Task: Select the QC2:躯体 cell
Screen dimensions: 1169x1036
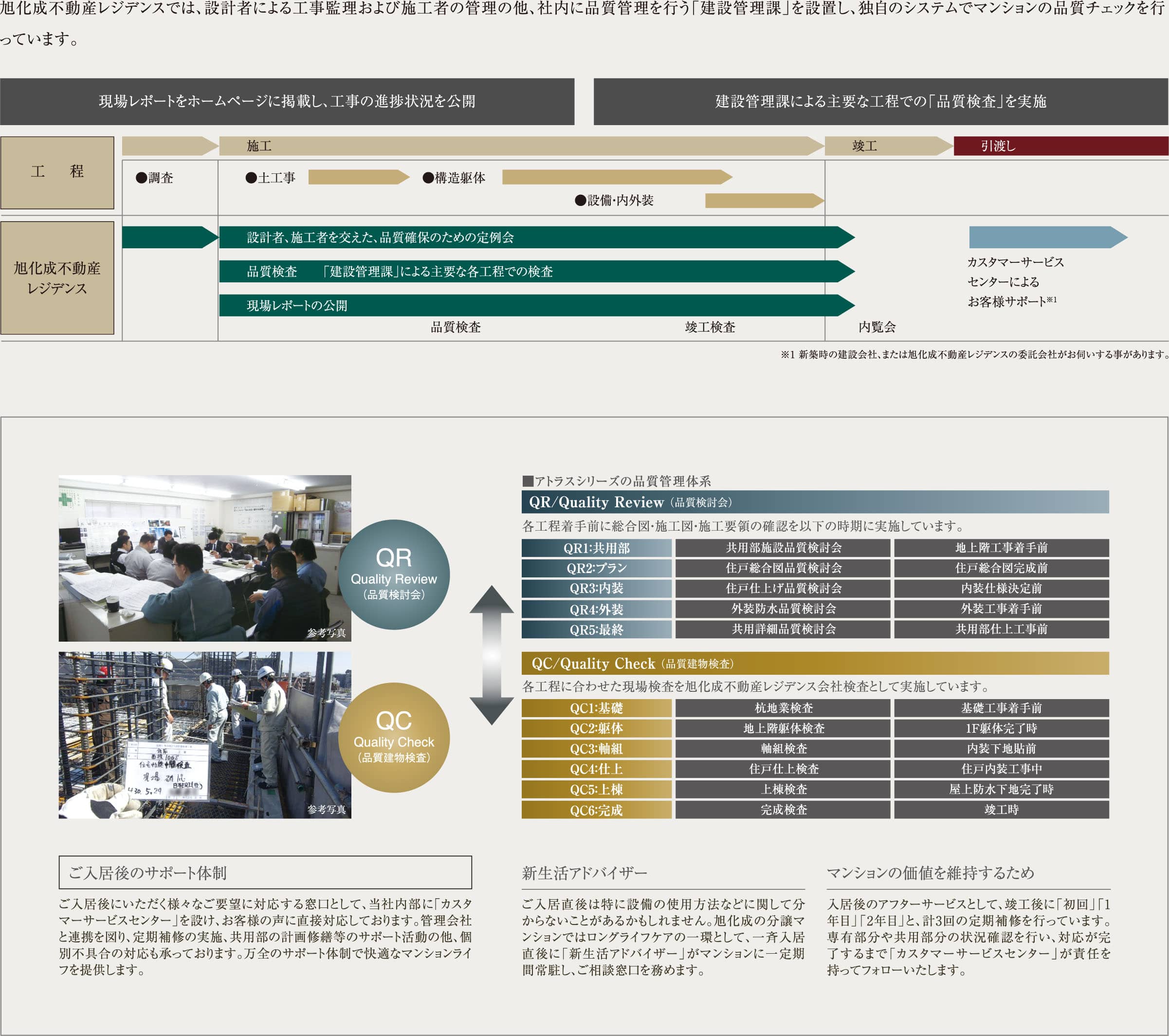Action: pyautogui.click(x=597, y=728)
